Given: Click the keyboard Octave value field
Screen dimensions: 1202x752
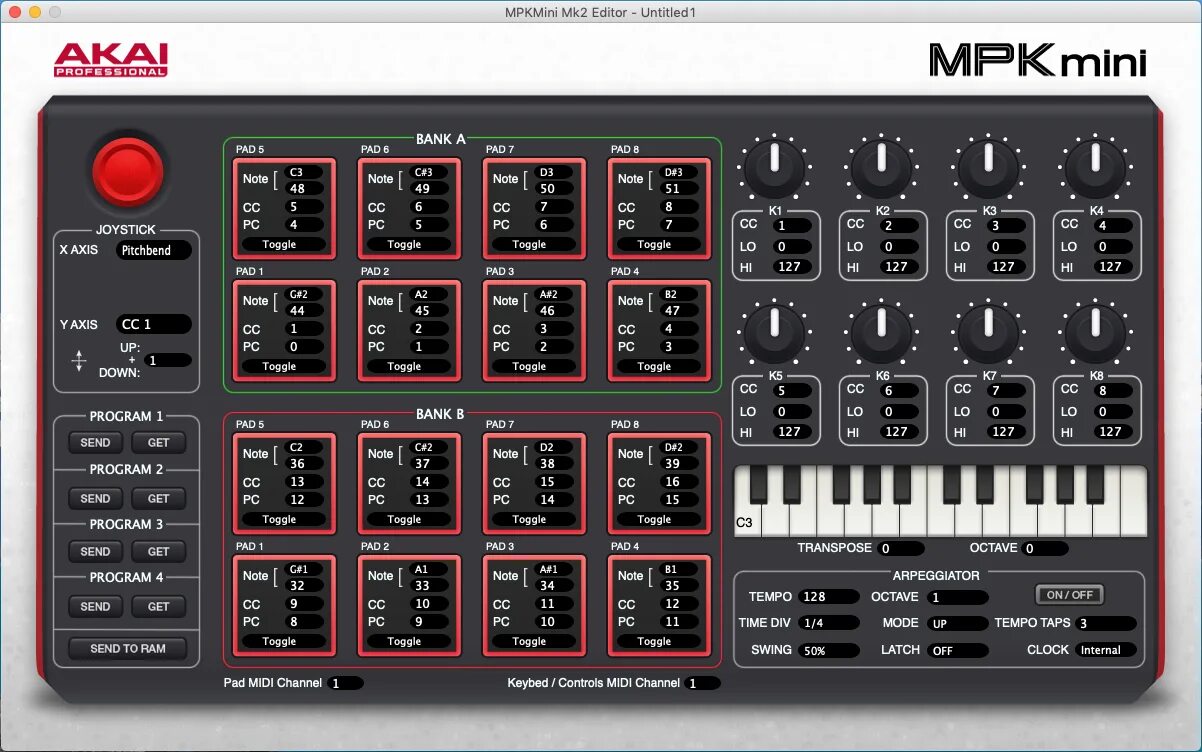Looking at the screenshot, I should (1046, 548).
